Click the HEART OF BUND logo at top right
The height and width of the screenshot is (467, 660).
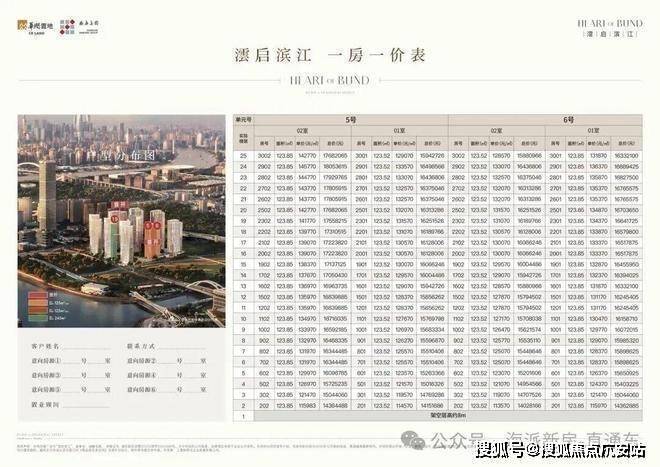[x=610, y=28]
